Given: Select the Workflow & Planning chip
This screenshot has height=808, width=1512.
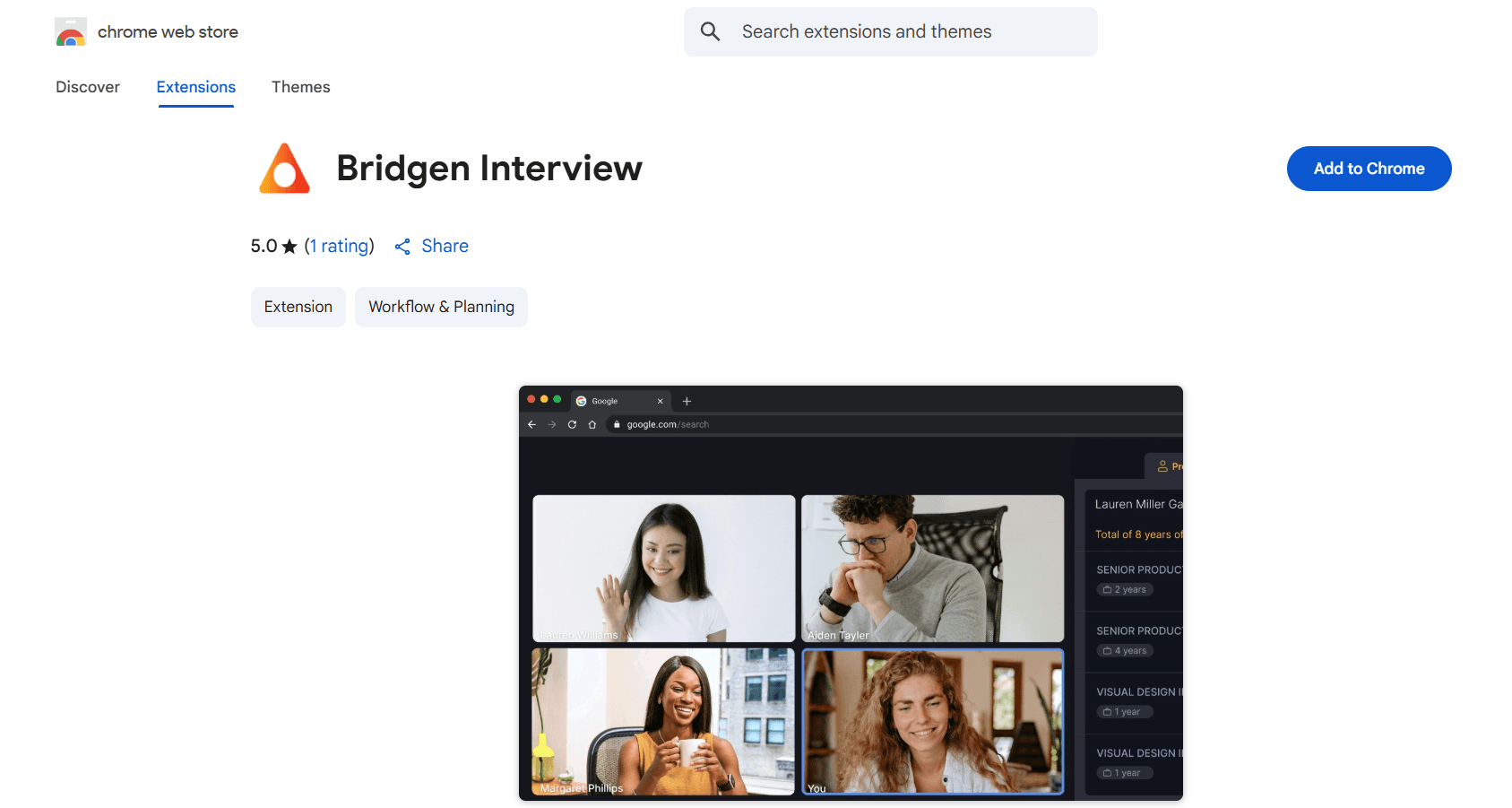Looking at the screenshot, I should [441, 307].
